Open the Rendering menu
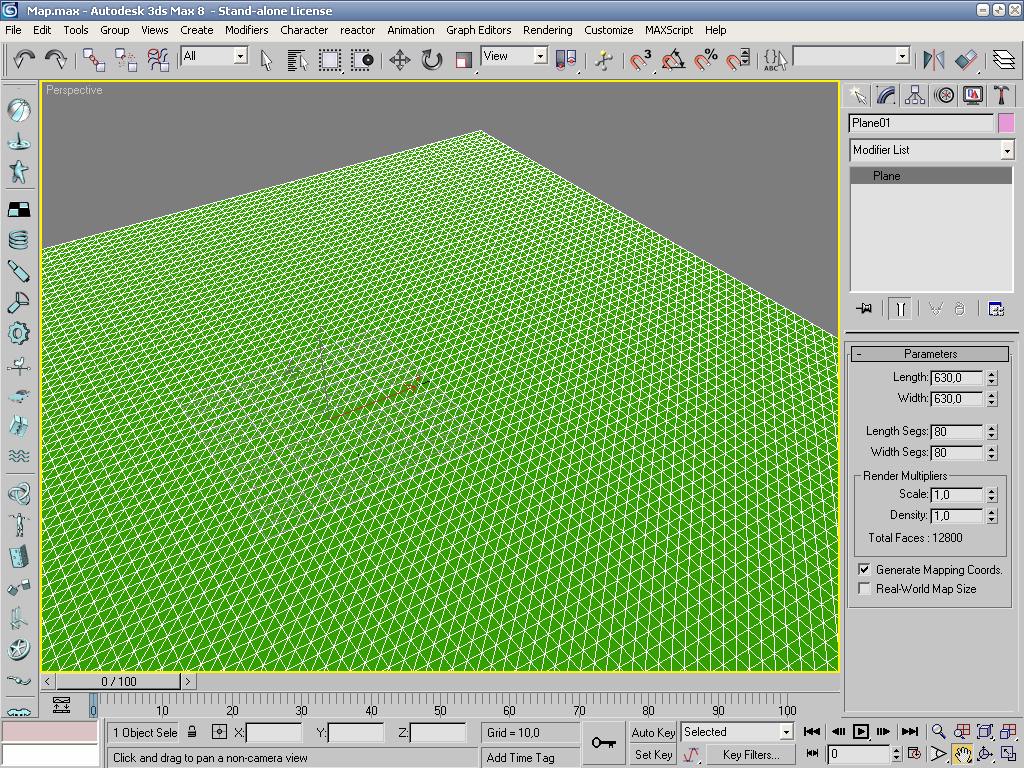The height and width of the screenshot is (768, 1024). point(547,30)
